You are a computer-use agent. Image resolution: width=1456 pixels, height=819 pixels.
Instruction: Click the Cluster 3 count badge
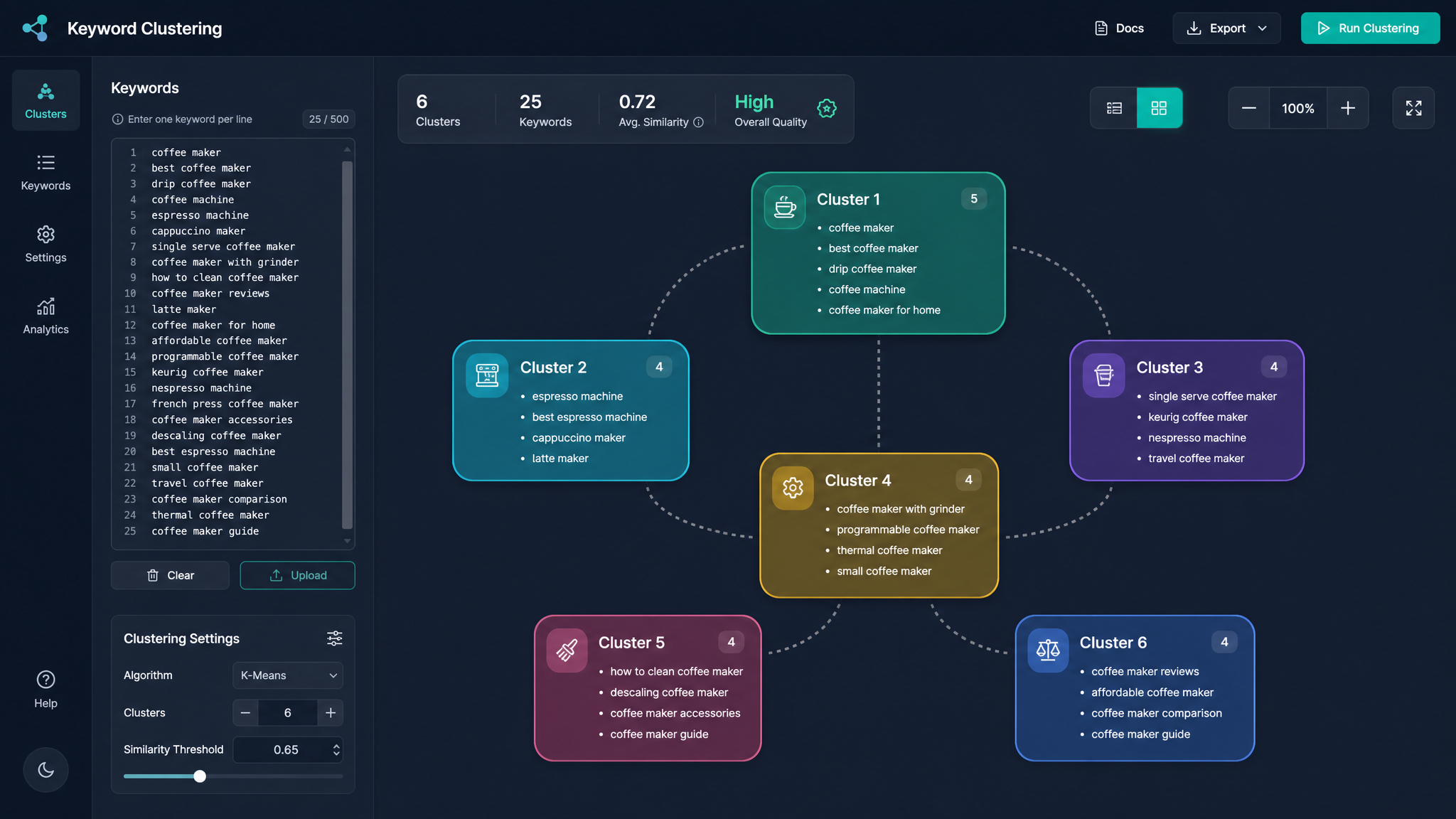coord(1274,367)
